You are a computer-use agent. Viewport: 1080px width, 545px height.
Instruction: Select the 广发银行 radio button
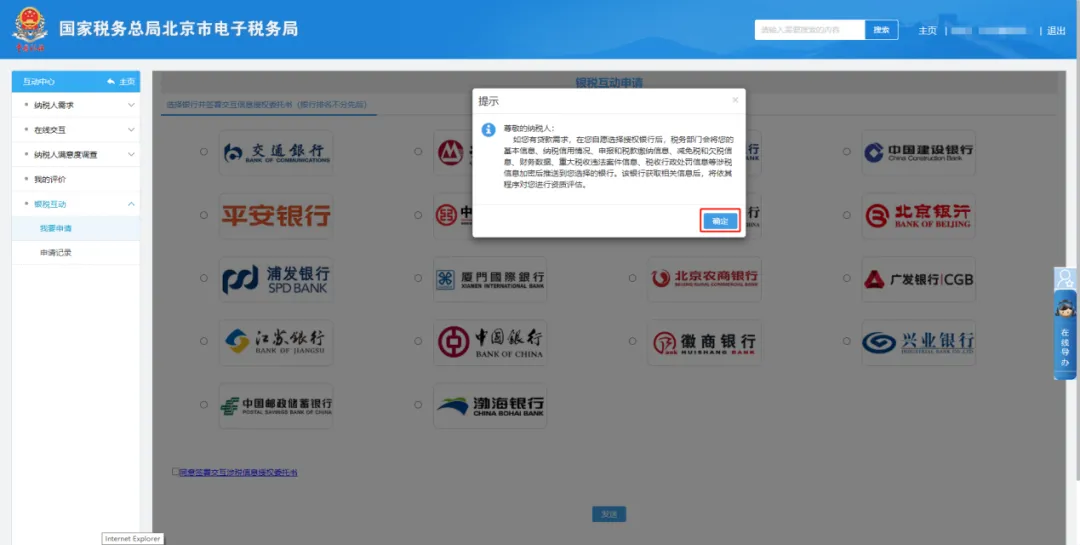click(847, 278)
